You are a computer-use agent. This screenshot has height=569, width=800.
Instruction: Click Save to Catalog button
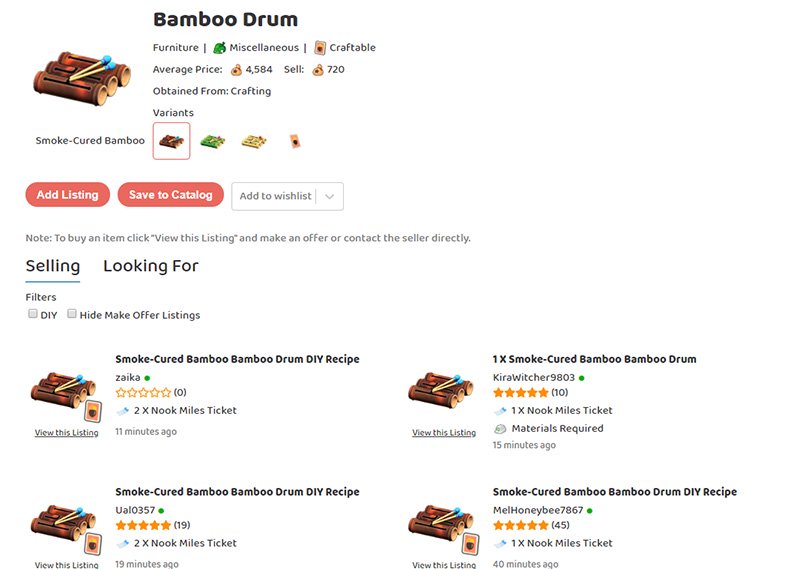pyautogui.click(x=170, y=195)
